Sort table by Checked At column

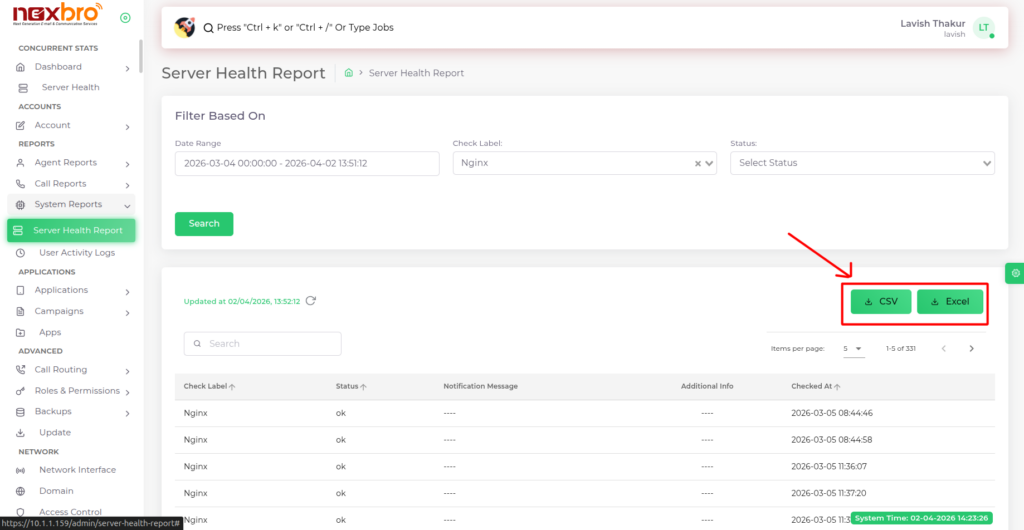[815, 386]
